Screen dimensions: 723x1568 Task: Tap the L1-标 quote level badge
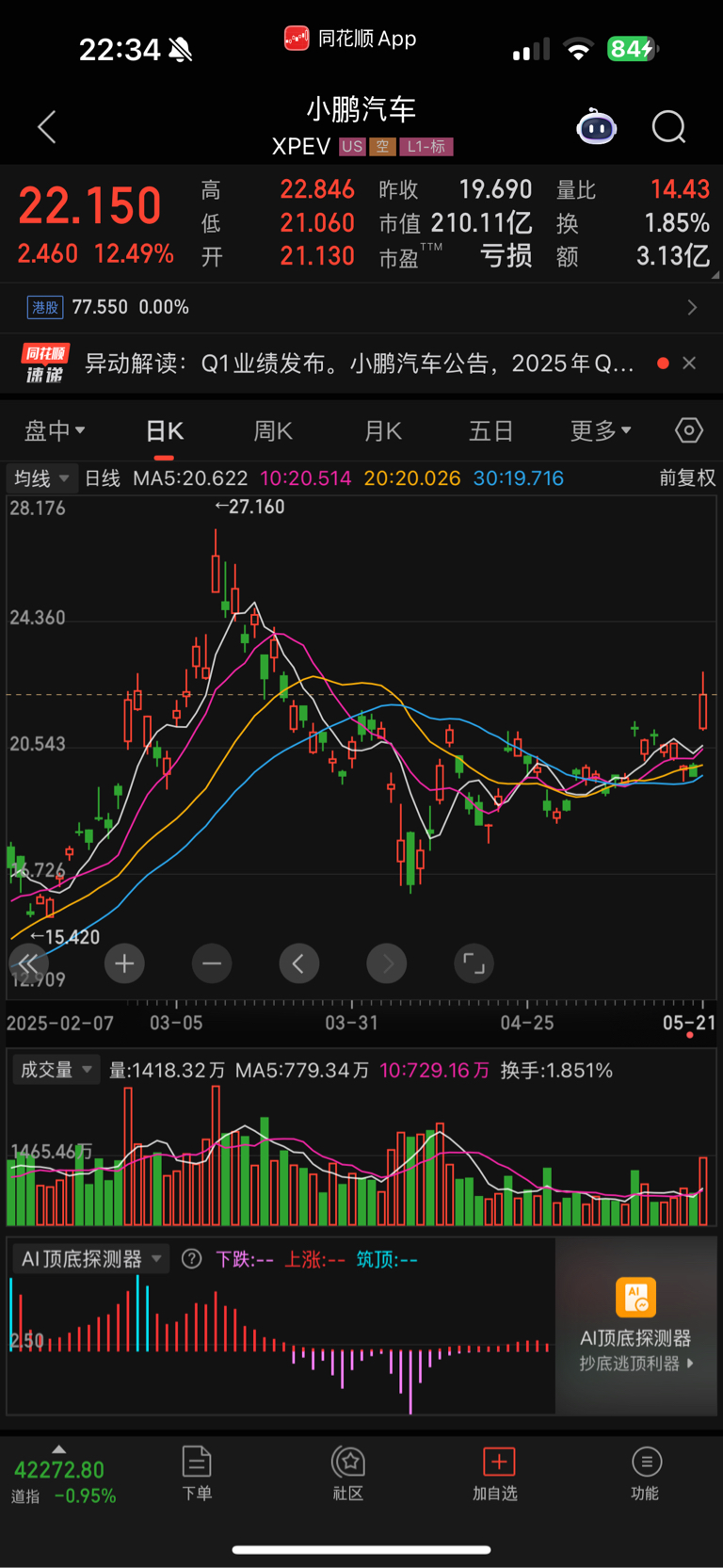tap(426, 146)
